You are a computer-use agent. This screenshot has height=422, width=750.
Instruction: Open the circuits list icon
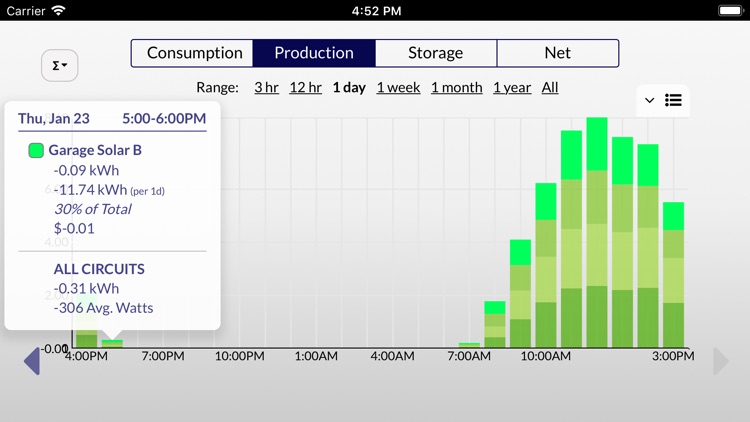(673, 100)
